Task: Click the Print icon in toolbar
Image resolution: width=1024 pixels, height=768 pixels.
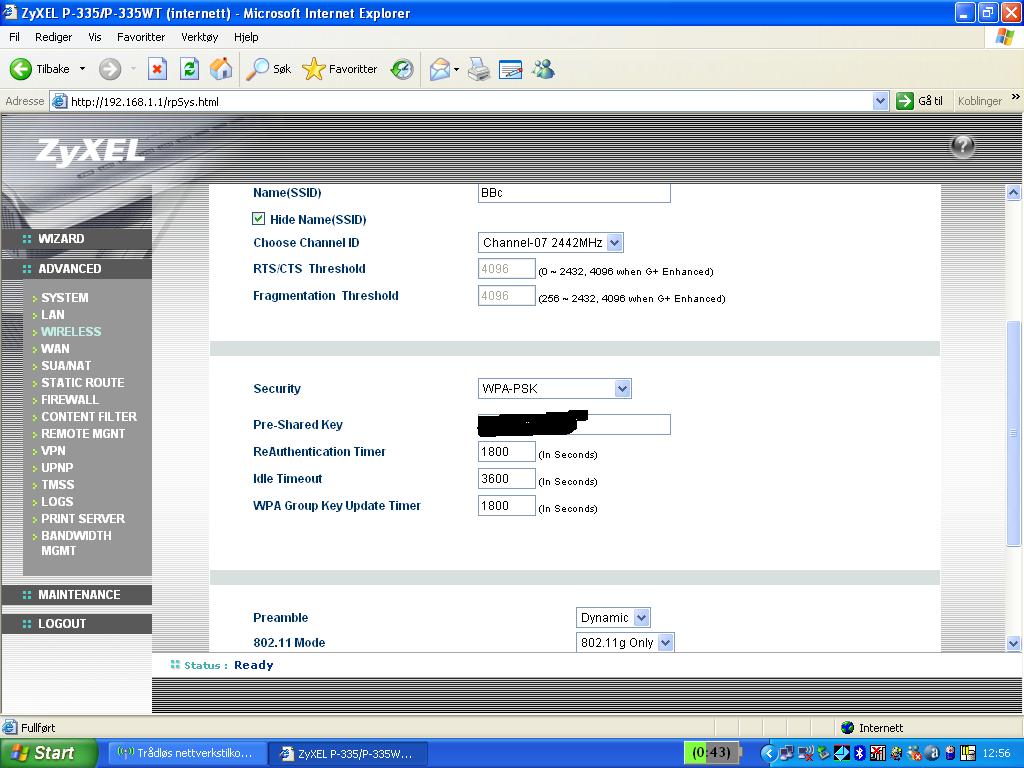Action: point(479,69)
